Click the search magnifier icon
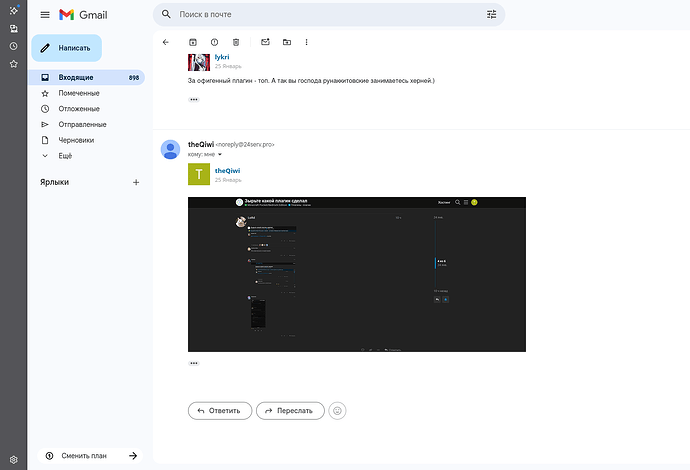Viewport: 690px width, 470px height. coord(166,15)
